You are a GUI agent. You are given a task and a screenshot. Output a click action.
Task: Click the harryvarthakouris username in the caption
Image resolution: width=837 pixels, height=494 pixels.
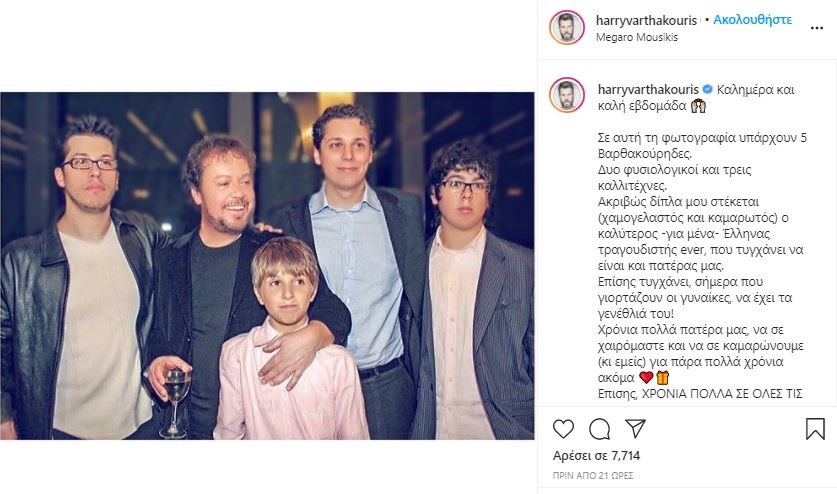coord(646,90)
